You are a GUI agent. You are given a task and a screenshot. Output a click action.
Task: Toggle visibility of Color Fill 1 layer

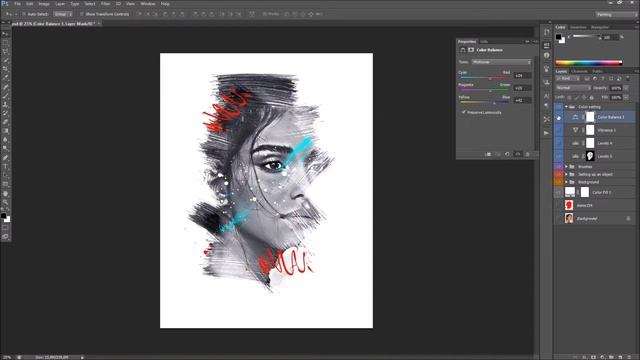(558, 192)
